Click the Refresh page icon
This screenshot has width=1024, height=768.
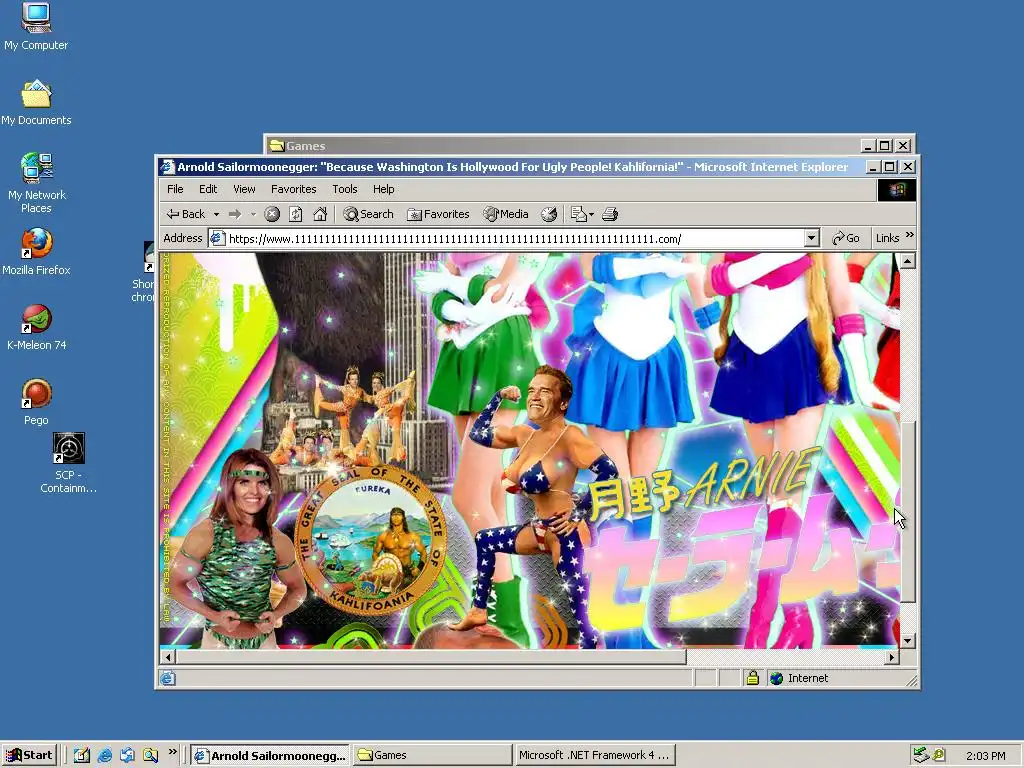(x=296, y=214)
